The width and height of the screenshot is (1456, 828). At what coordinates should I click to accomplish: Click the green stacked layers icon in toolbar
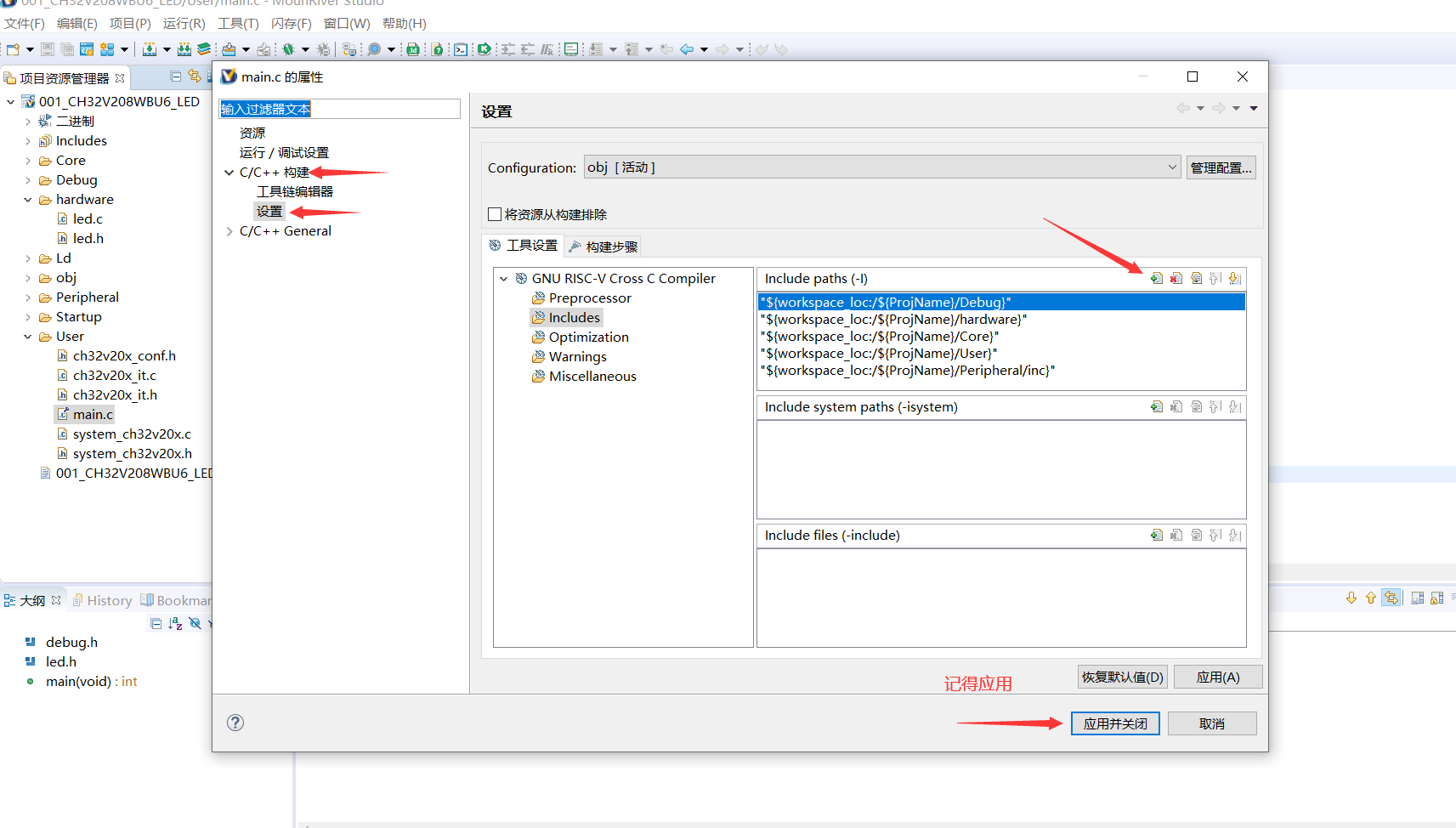pos(204,49)
